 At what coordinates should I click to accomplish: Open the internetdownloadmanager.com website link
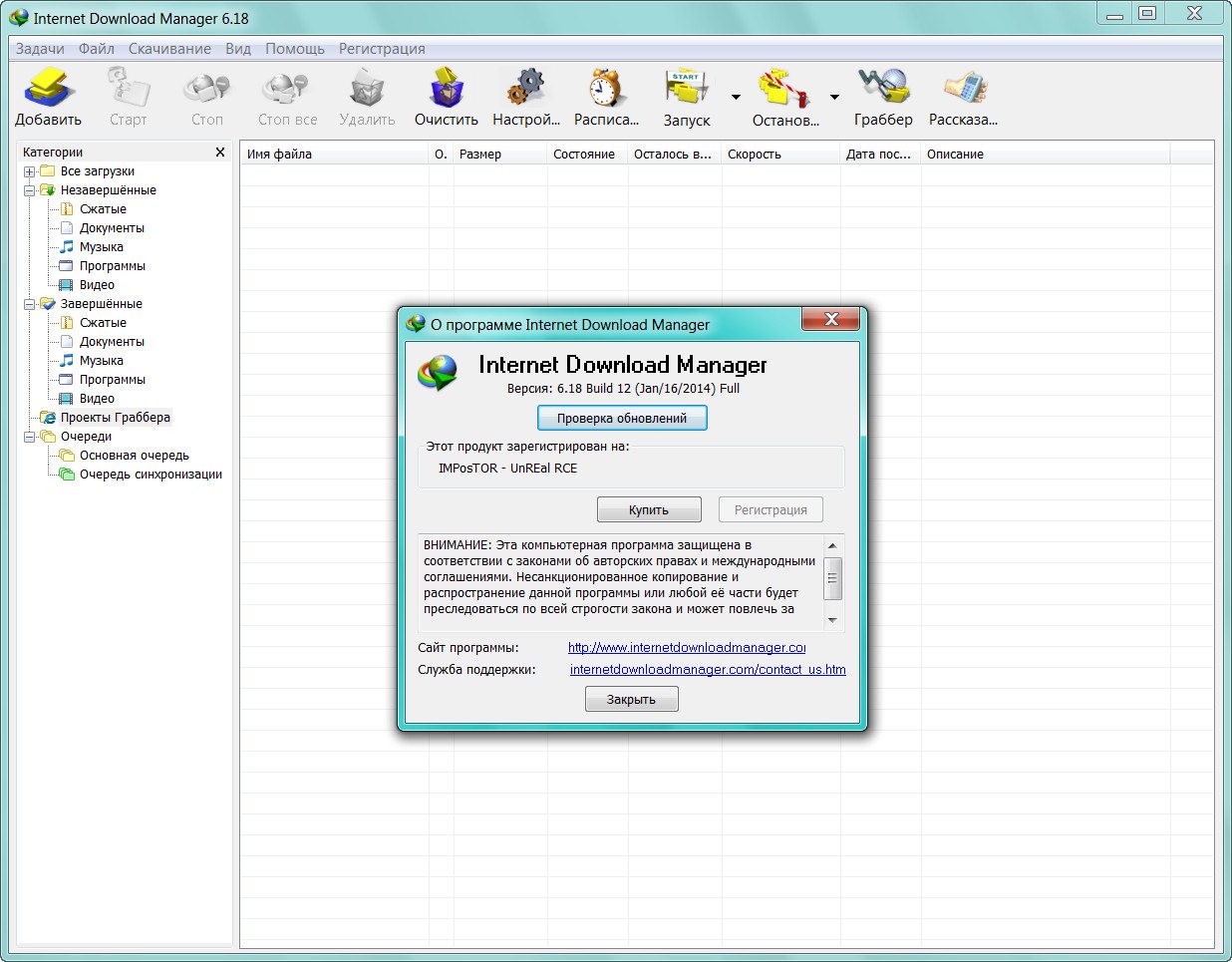(687, 648)
